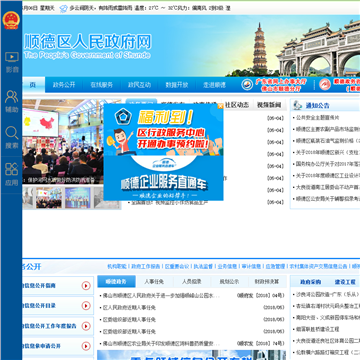Select the 建设工程 tab
Screen dimensions: 360x360
[x=345, y=282]
